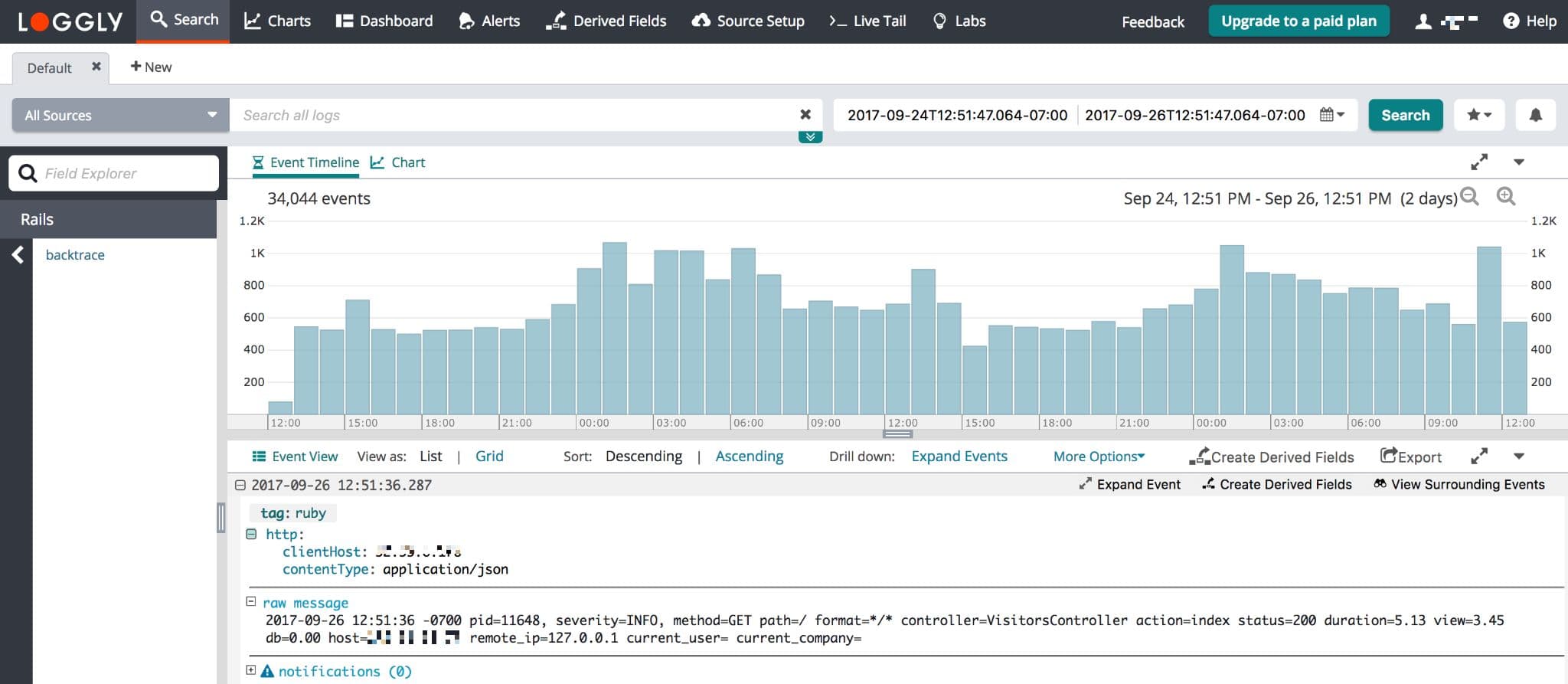Switch to the Chart tab

pyautogui.click(x=398, y=162)
